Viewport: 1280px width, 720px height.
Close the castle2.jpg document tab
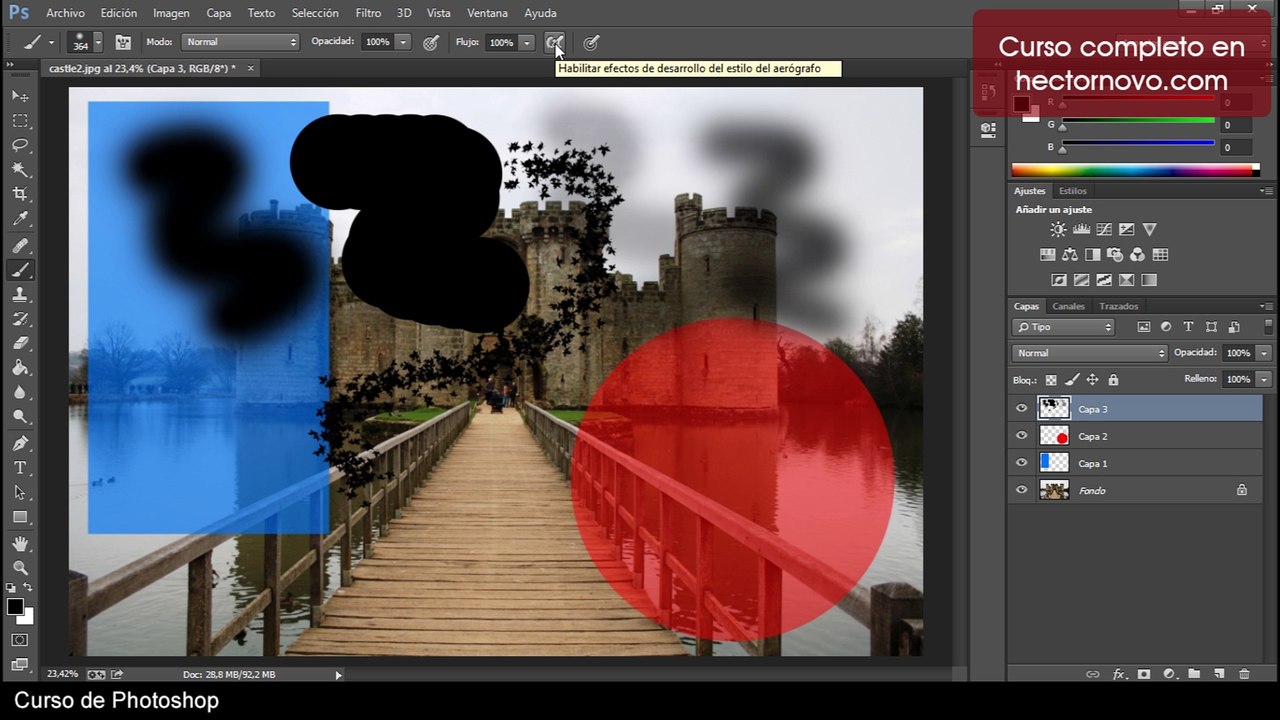click(x=250, y=68)
